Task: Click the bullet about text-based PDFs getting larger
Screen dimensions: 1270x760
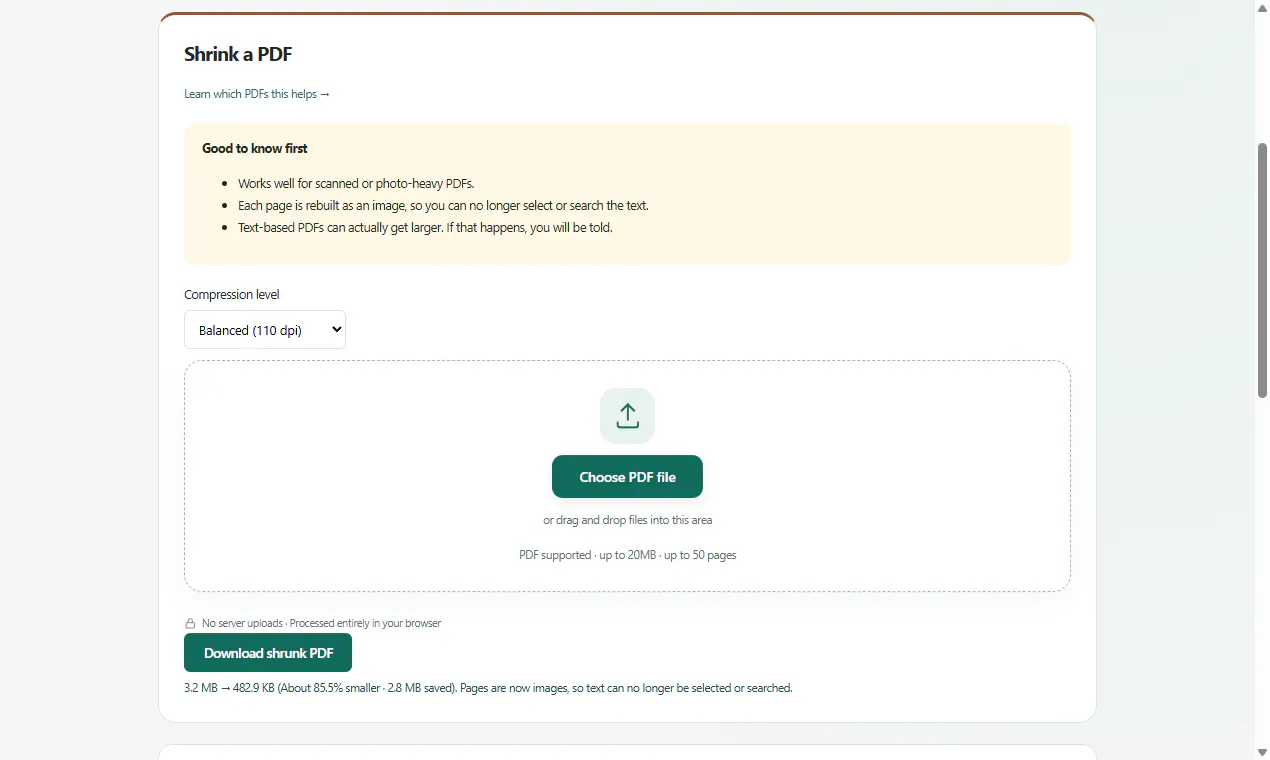Action: (425, 228)
